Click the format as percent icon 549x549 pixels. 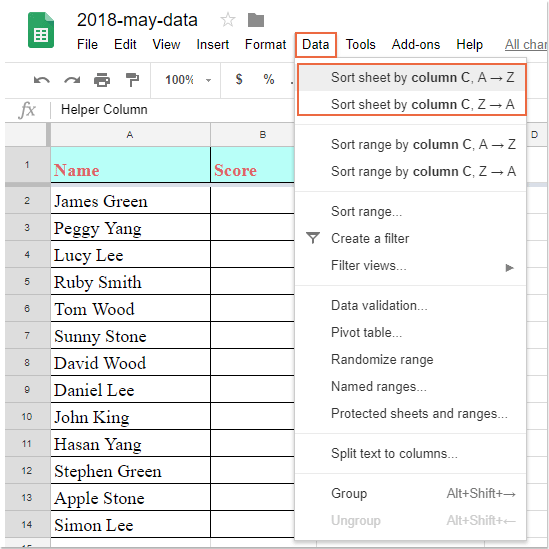(x=269, y=79)
